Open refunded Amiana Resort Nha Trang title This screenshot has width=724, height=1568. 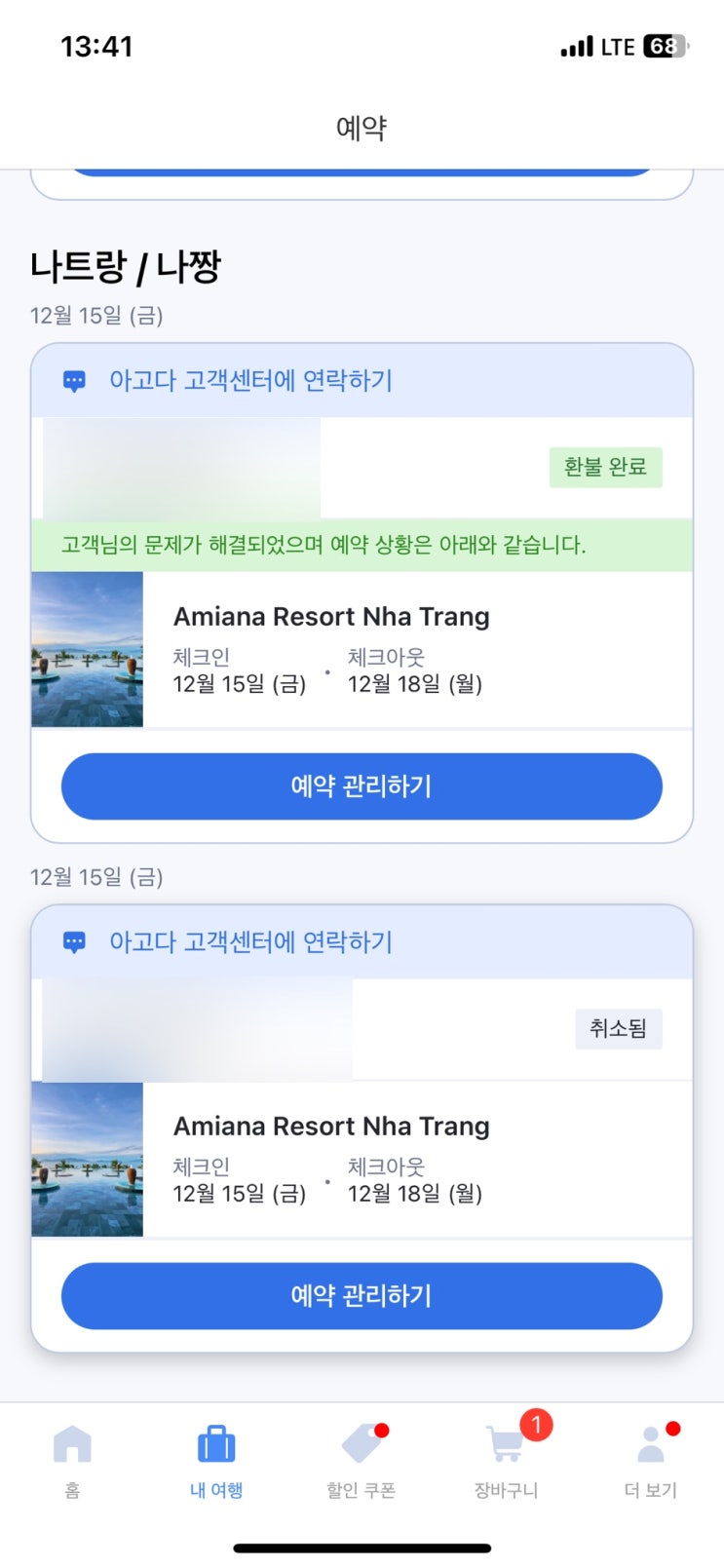pyautogui.click(x=331, y=617)
